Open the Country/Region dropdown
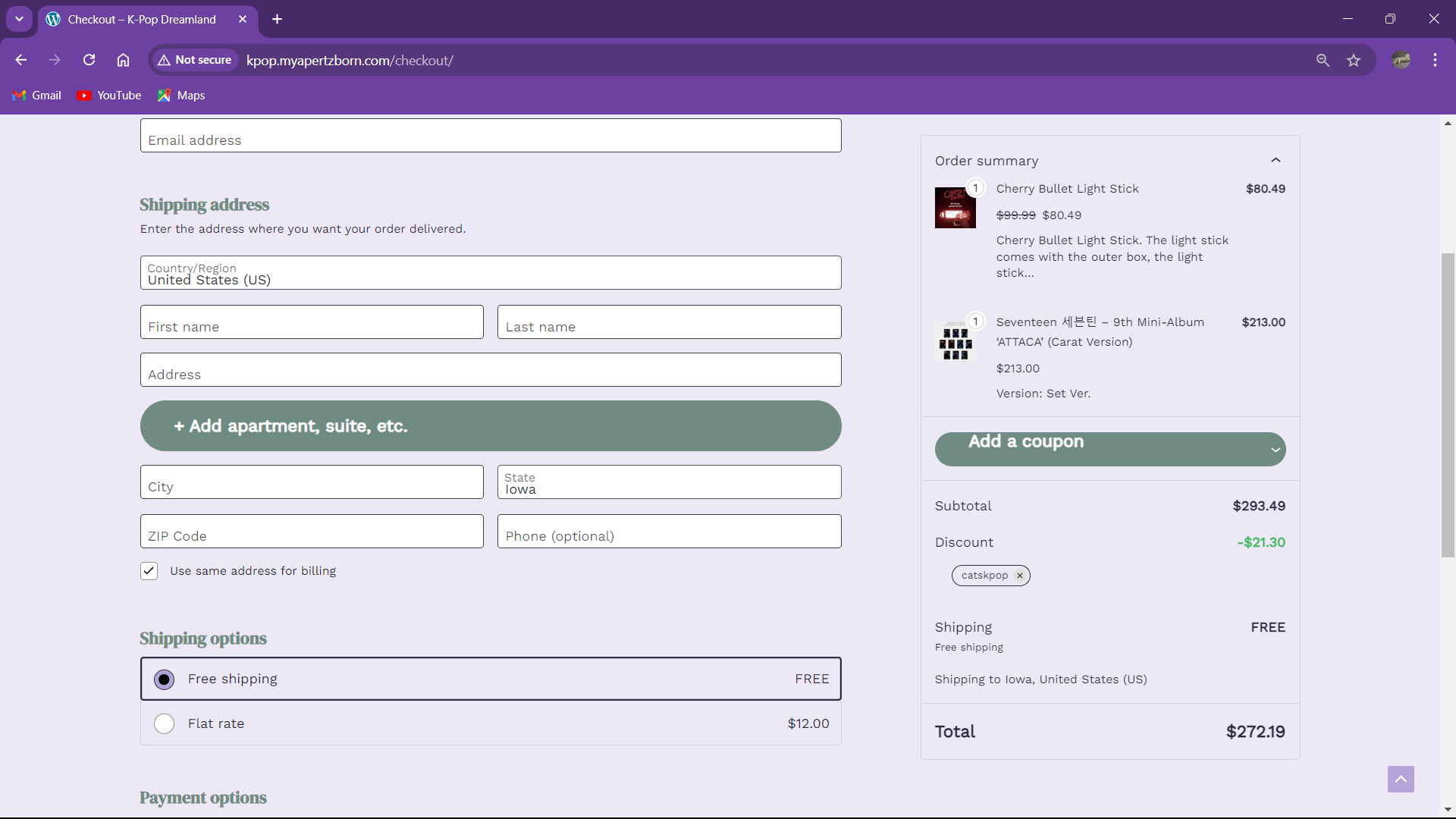This screenshot has height=819, width=1456. (490, 273)
